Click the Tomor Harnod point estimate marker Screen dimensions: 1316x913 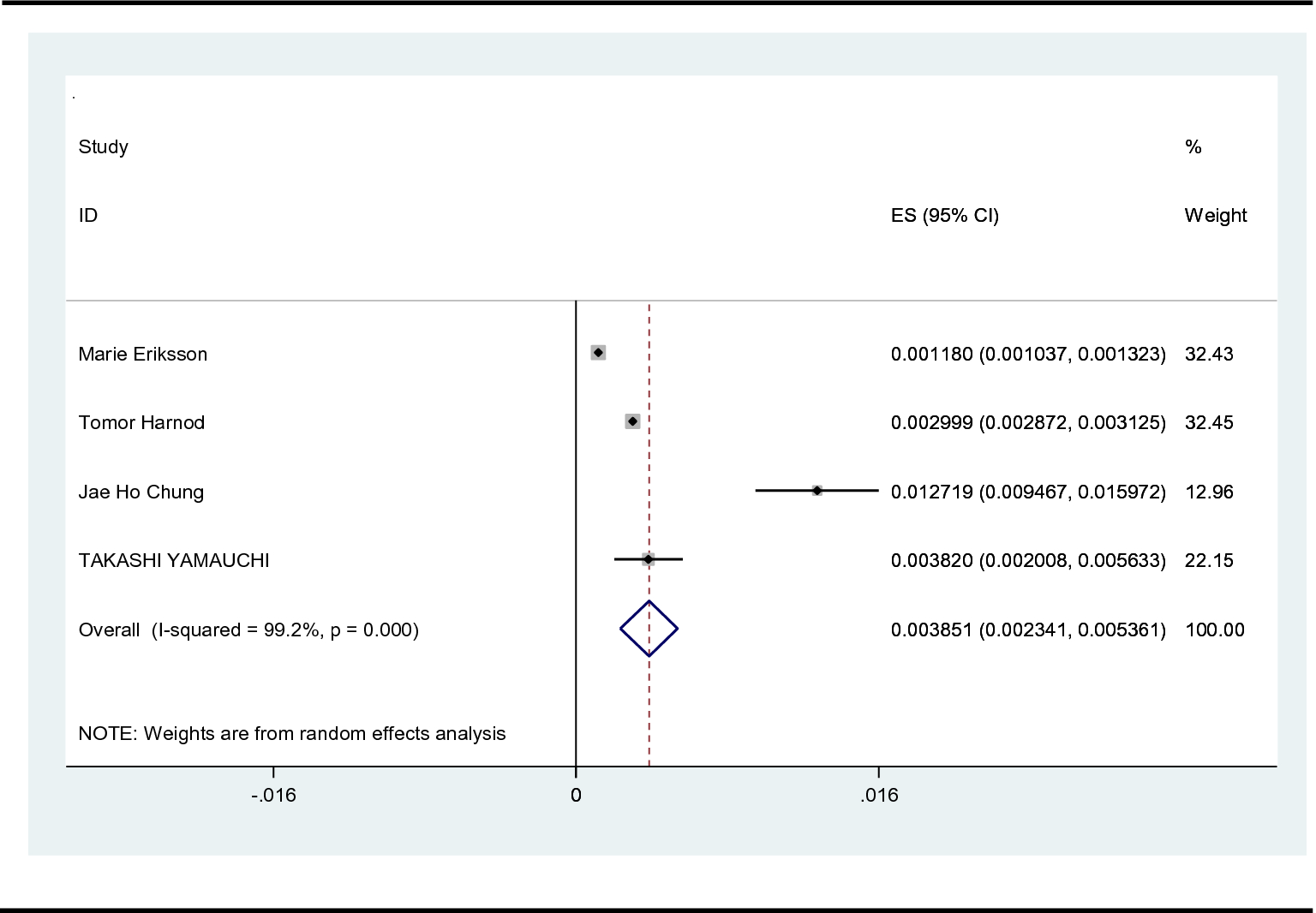(632, 421)
